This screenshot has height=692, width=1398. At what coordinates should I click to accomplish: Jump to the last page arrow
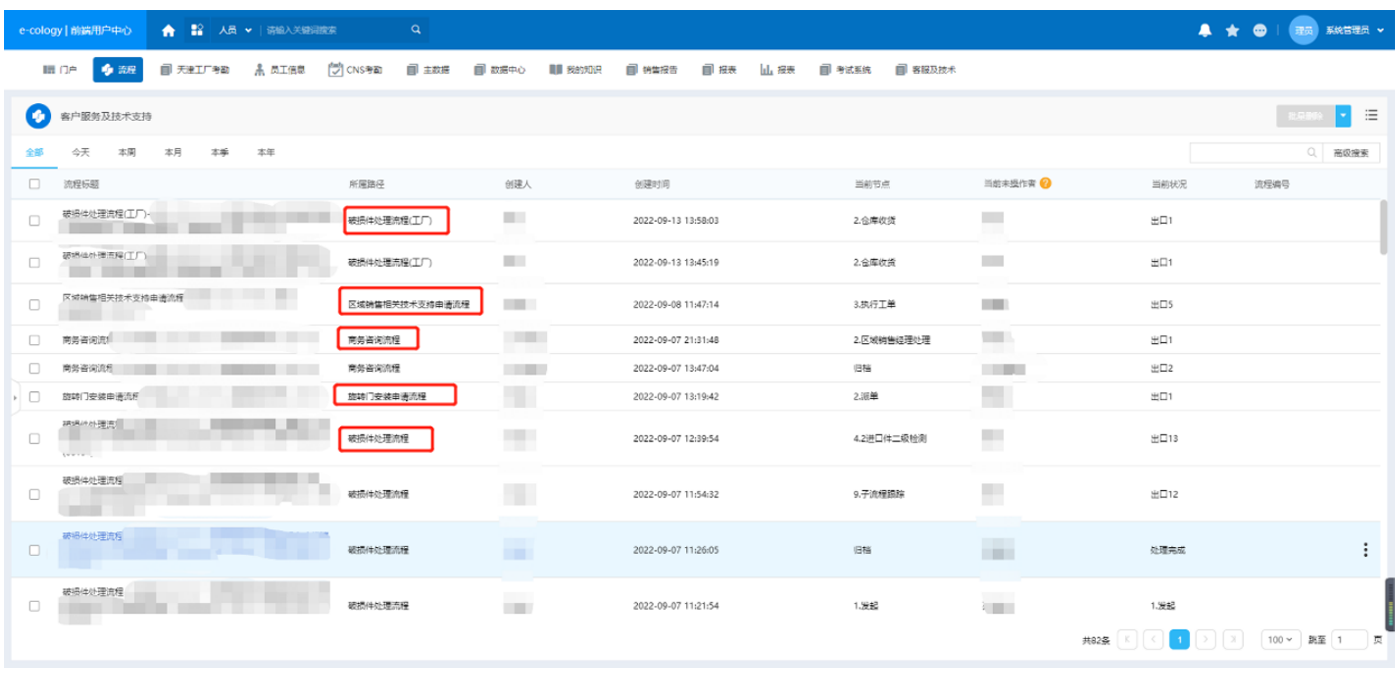click(x=1233, y=639)
